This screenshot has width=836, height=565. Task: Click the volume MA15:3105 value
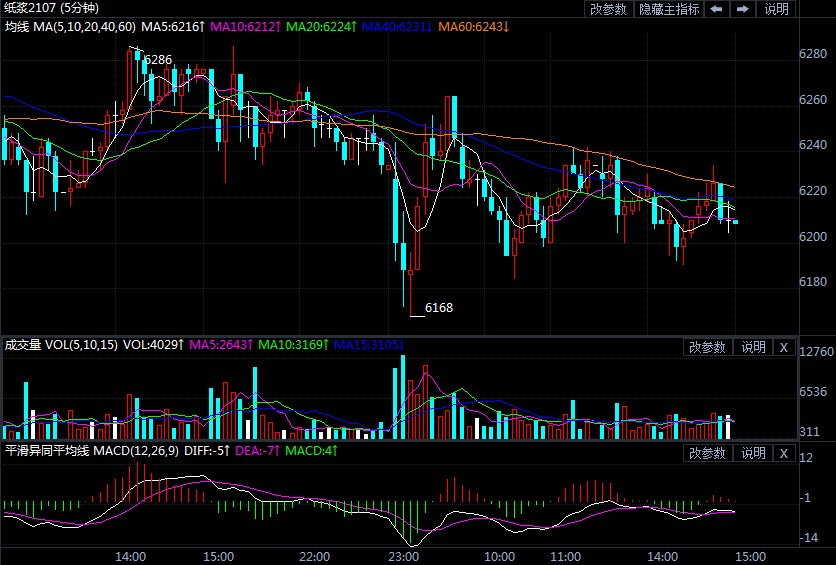[369, 345]
